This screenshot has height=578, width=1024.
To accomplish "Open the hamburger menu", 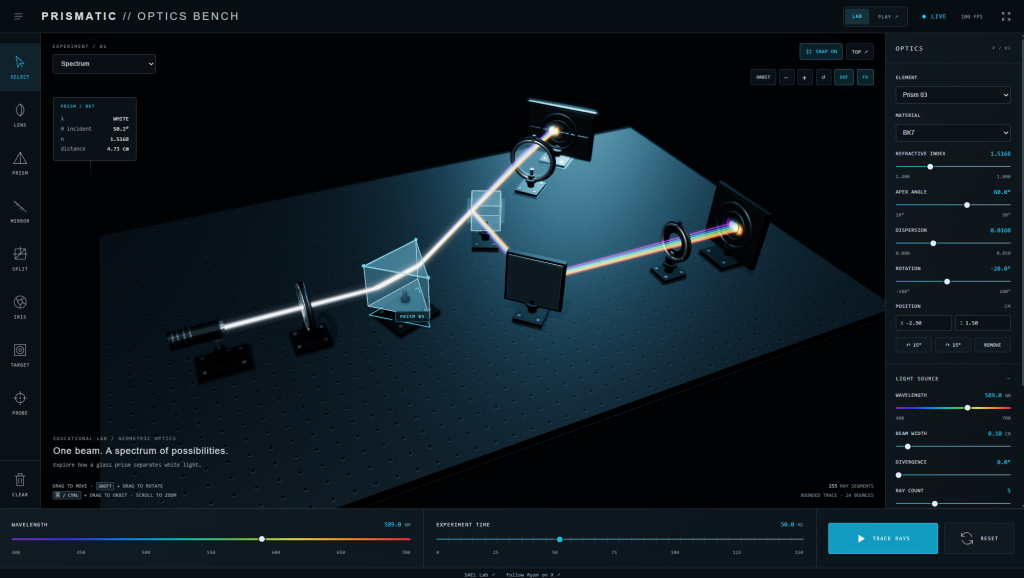I will [18, 16].
